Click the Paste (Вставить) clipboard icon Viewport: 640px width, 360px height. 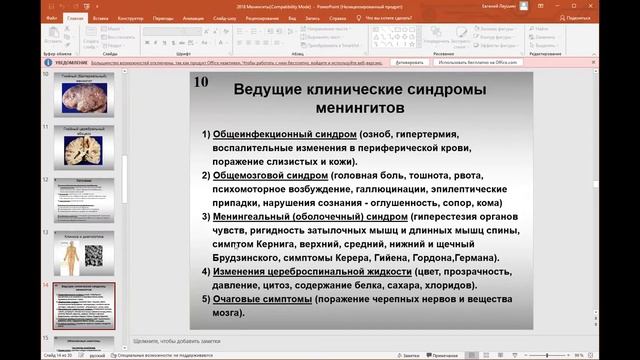click(53, 33)
